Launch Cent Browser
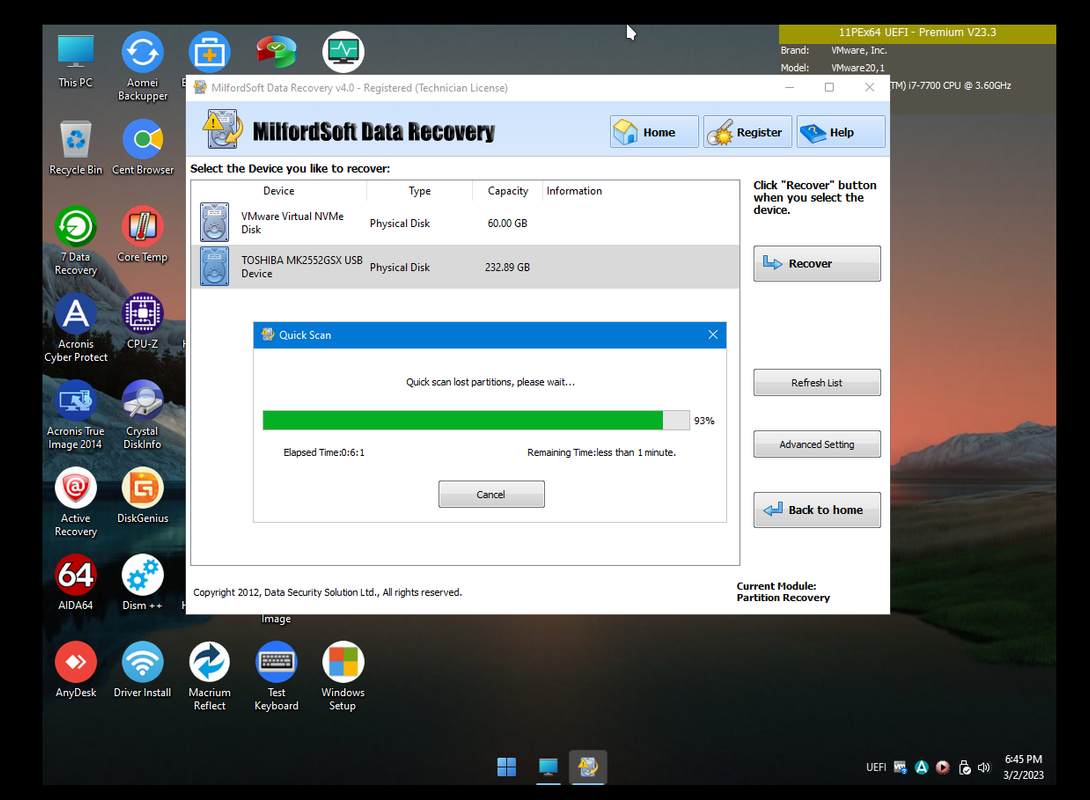This screenshot has width=1090, height=800. pyautogui.click(x=143, y=148)
